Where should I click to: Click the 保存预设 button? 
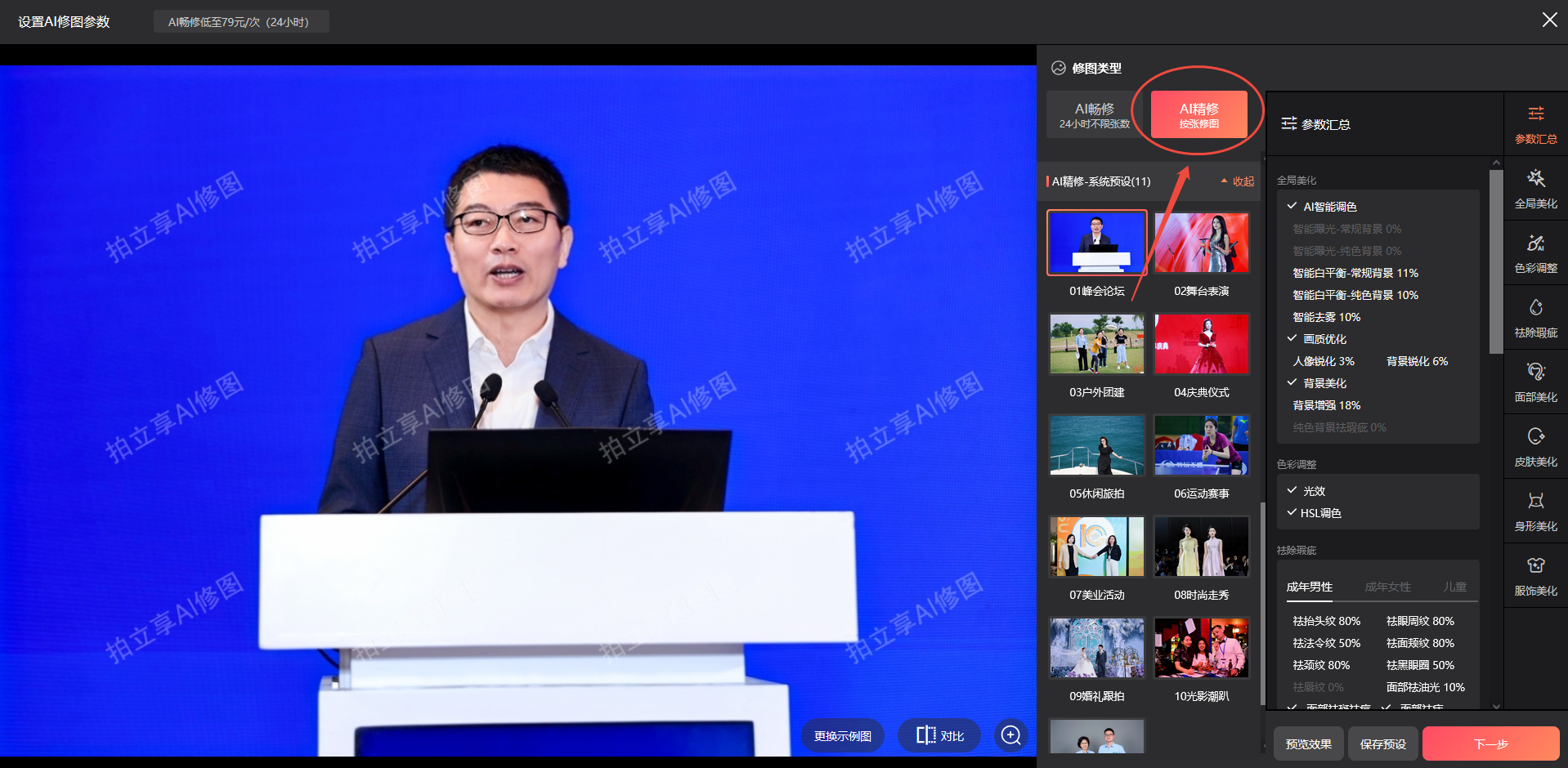[1382, 744]
